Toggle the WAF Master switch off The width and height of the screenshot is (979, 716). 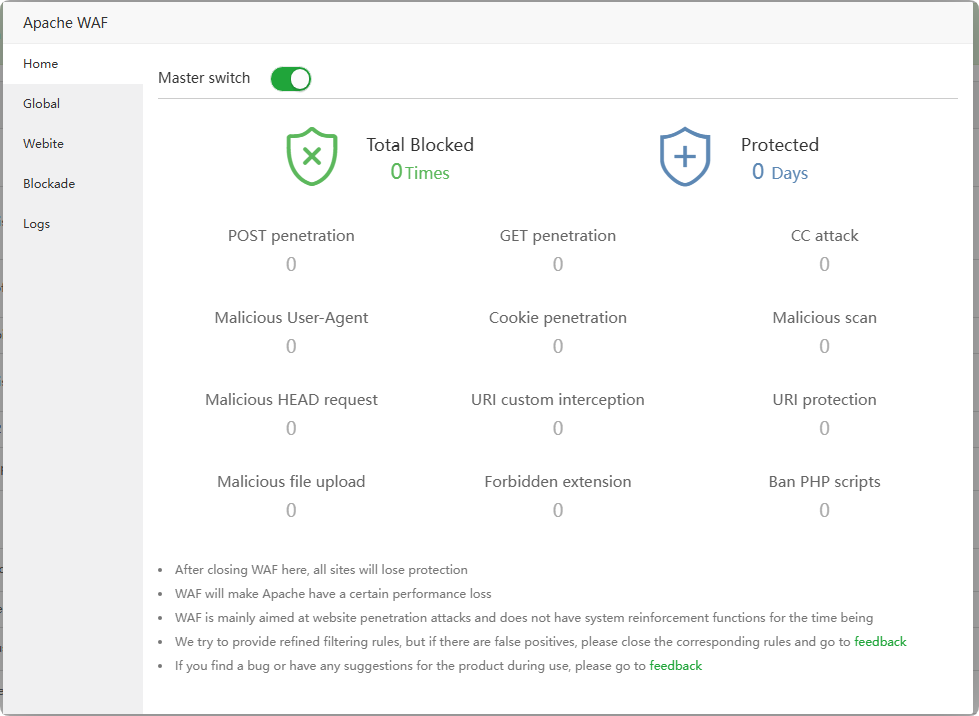click(x=291, y=79)
